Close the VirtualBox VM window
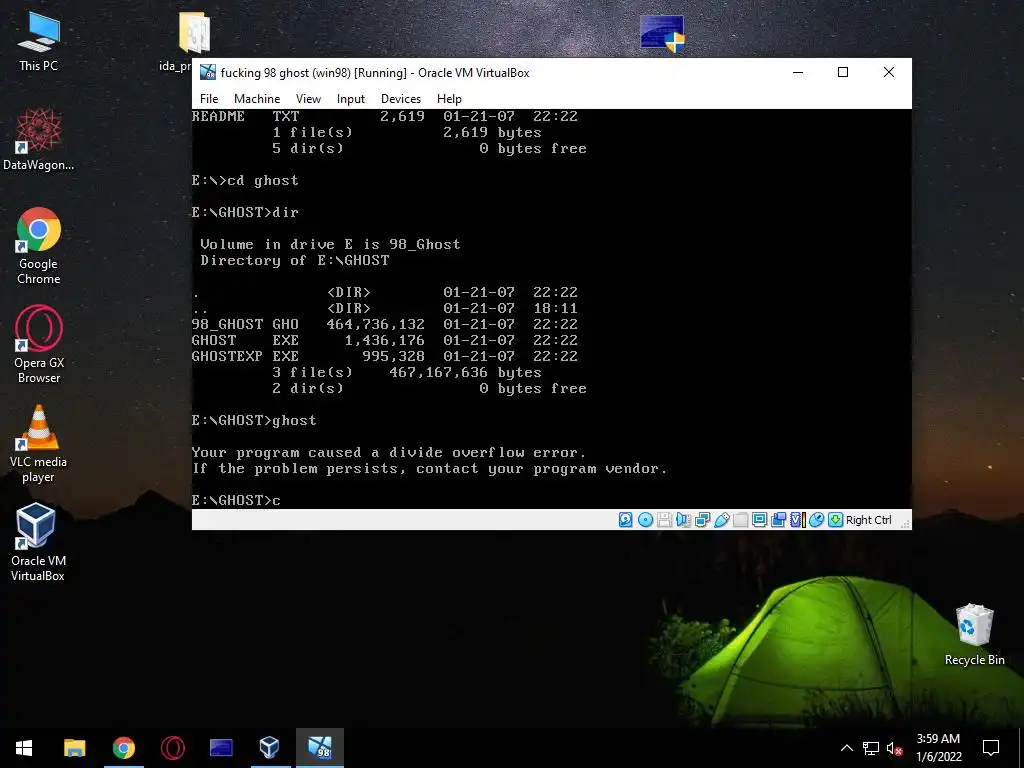The width and height of the screenshot is (1024, 768). (889, 72)
